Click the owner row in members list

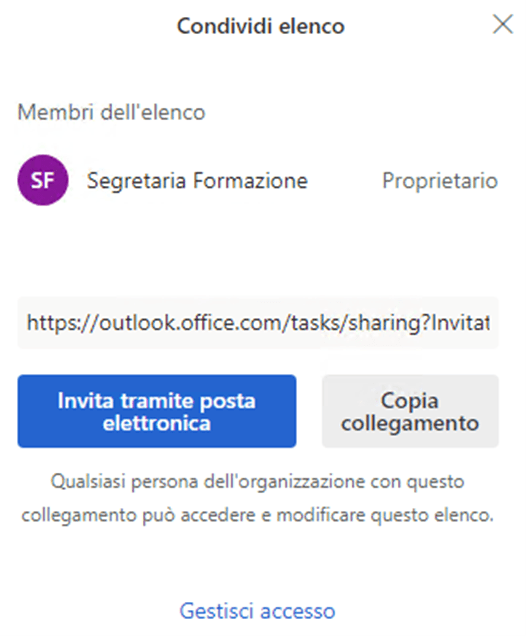tap(258, 180)
